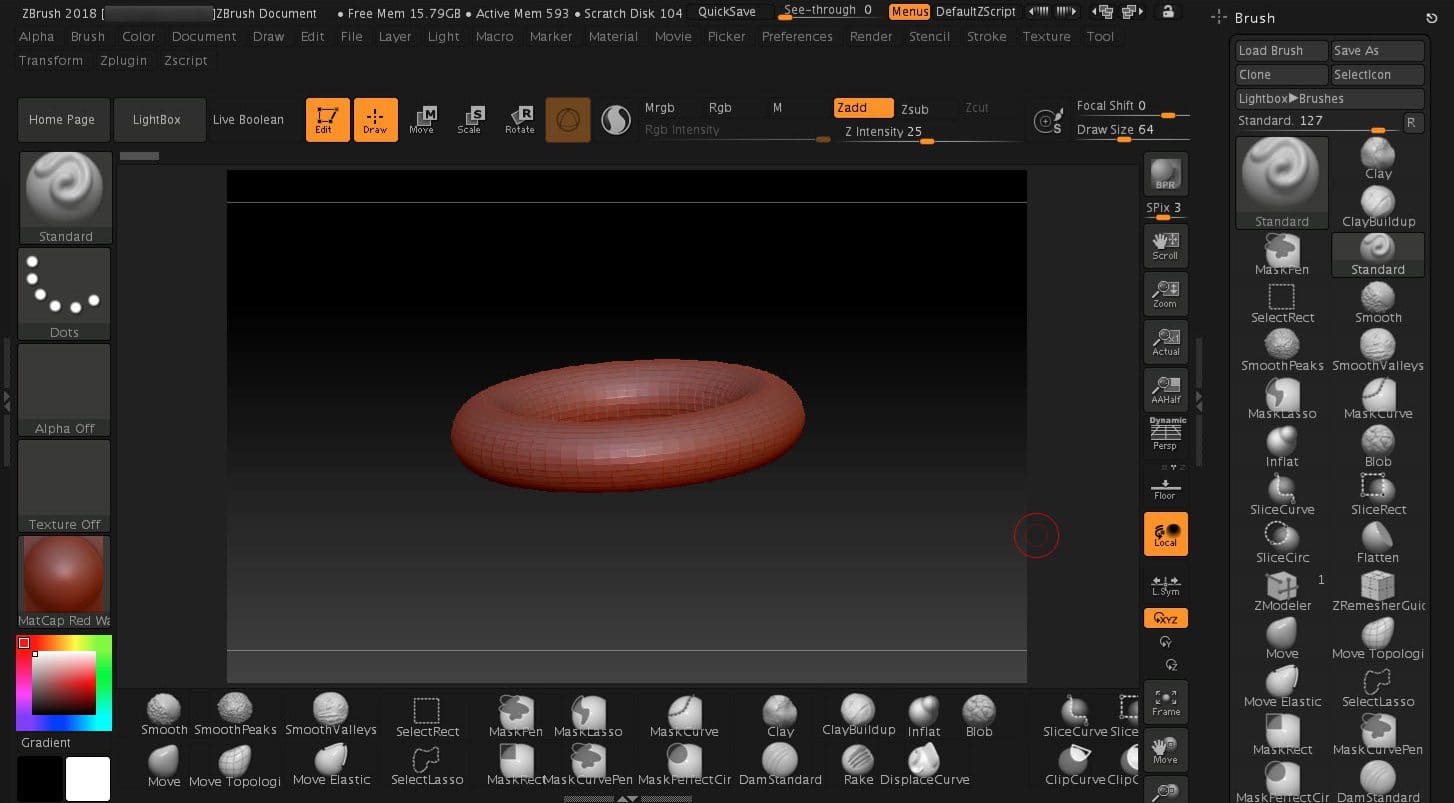Select the Mrgb channel mode

click(660, 108)
